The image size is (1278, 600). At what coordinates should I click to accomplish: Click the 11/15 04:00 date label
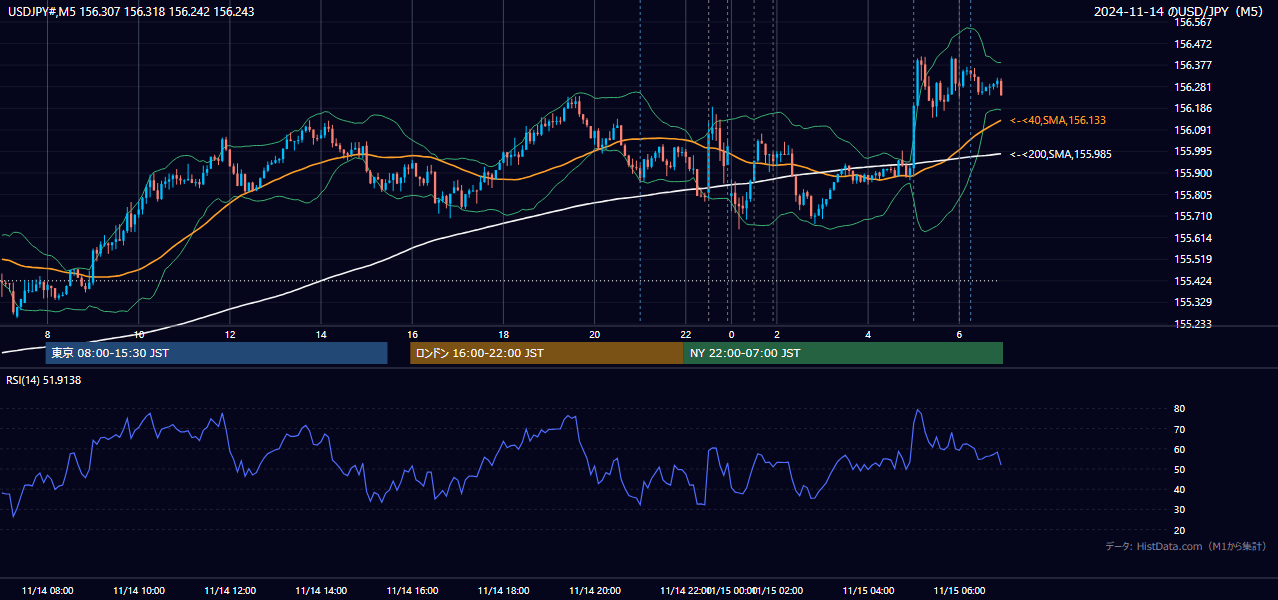coord(868,590)
